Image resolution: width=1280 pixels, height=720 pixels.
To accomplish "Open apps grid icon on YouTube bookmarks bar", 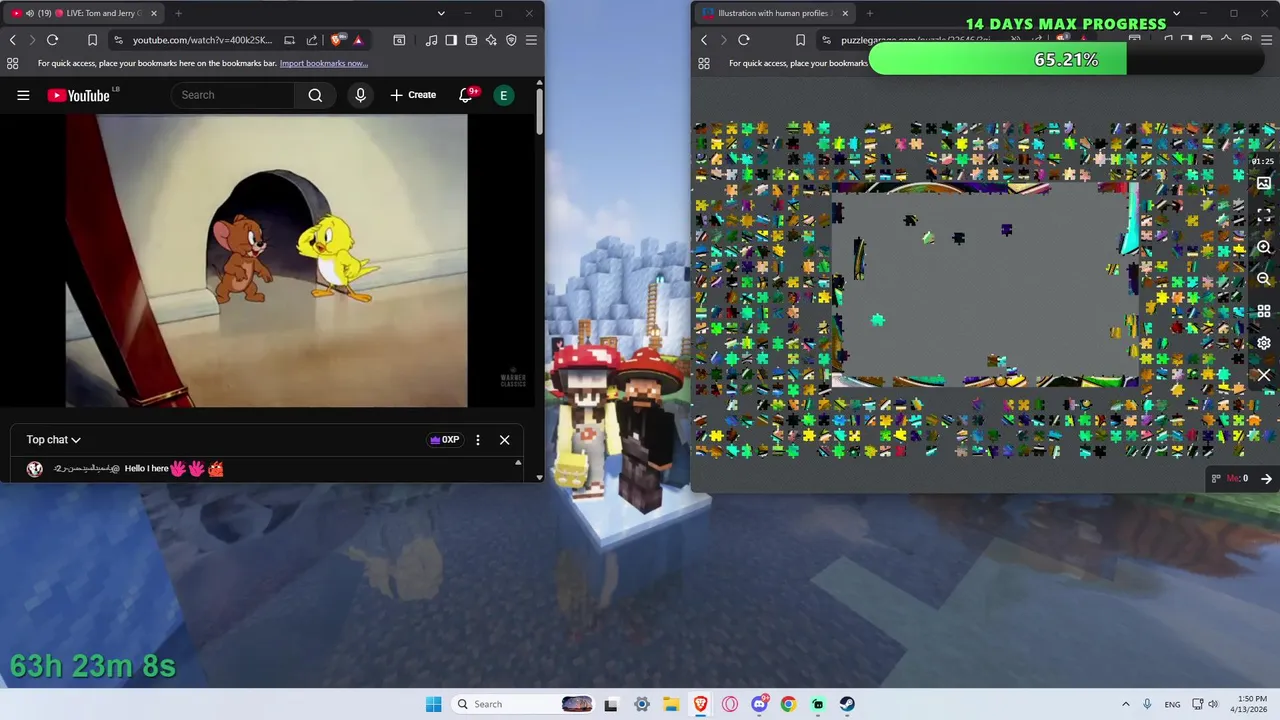I will point(12,63).
